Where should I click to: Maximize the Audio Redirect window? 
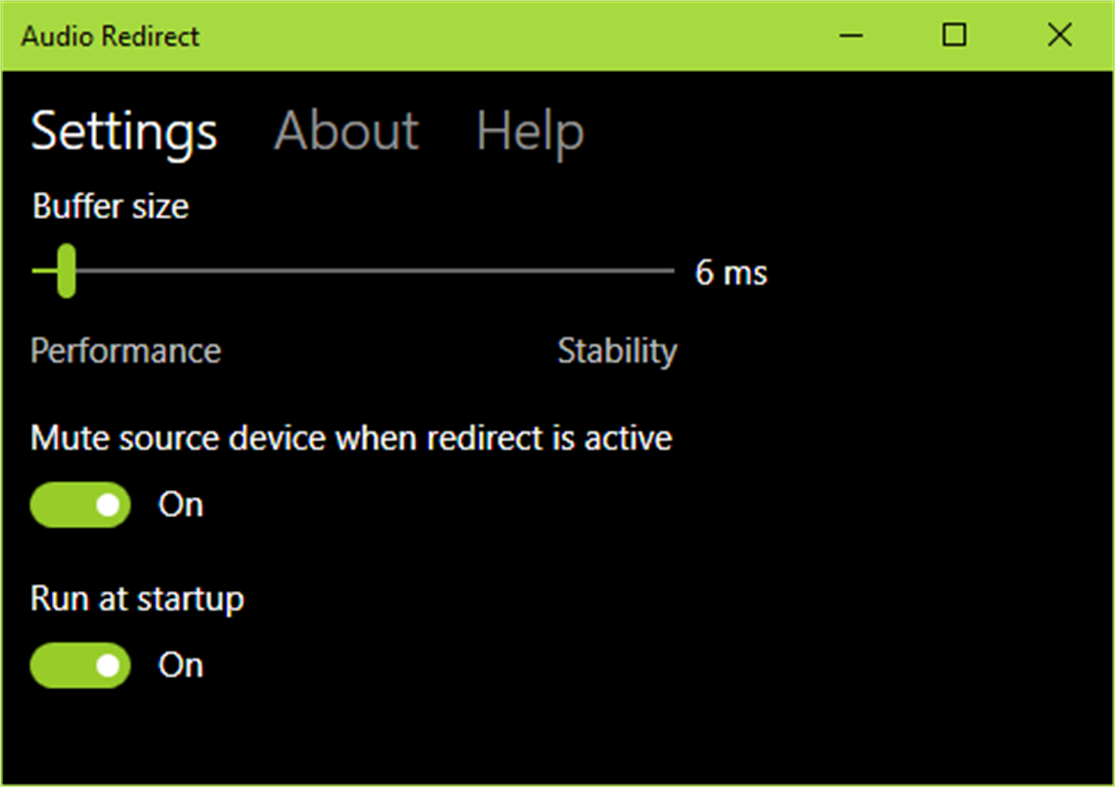pyautogui.click(x=955, y=36)
